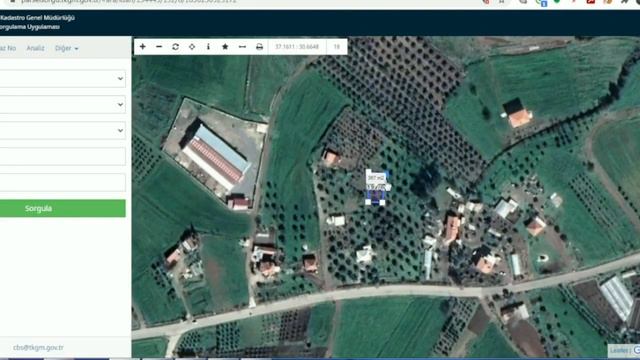This screenshot has height=360, width=640.
Task: Click the m2 area measurement label on map
Action: coord(376,178)
